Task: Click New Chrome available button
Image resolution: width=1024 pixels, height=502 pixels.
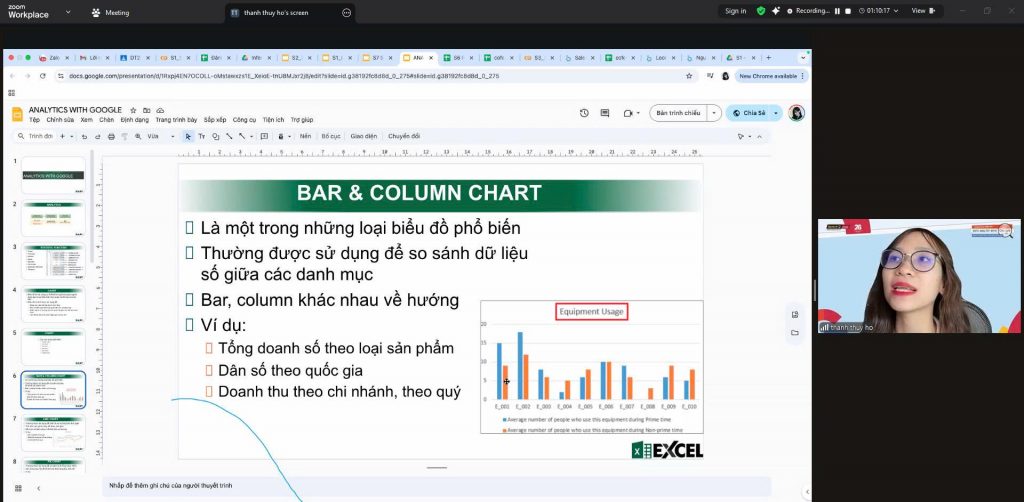Action: 771,76
